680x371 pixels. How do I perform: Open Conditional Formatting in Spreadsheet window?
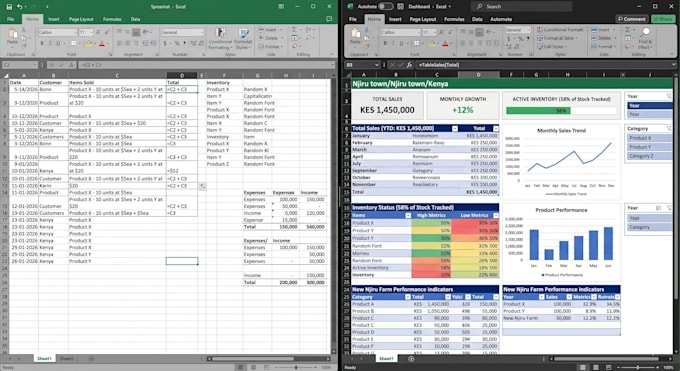(220, 38)
